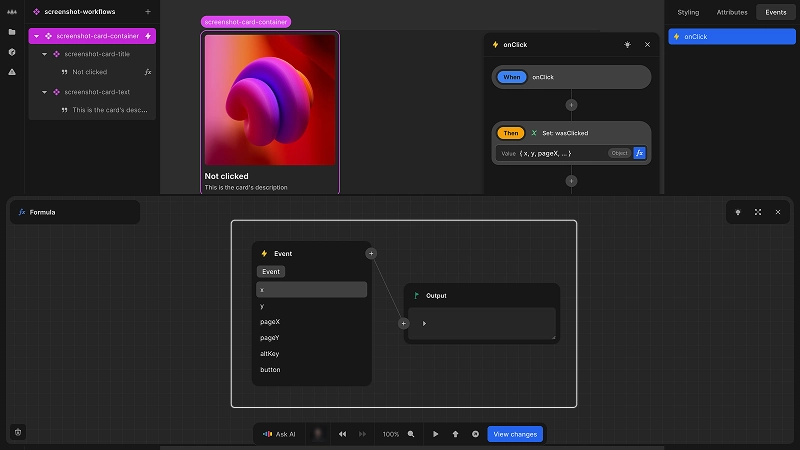This screenshot has height=450, width=800.
Task: Click the Event node plus connector
Action: 371,254
